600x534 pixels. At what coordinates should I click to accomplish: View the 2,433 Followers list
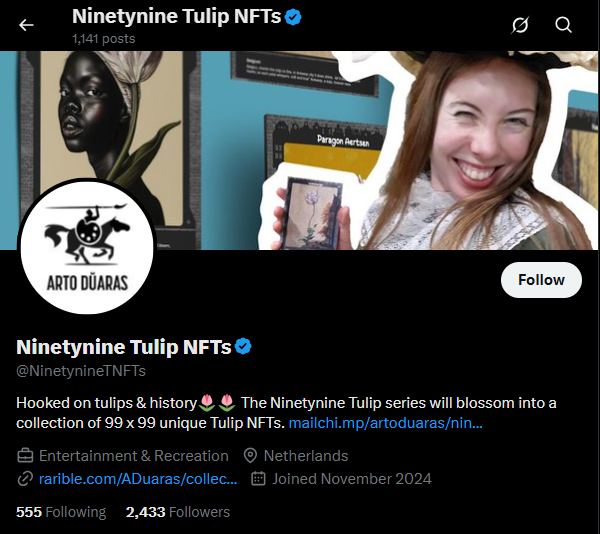point(178,512)
